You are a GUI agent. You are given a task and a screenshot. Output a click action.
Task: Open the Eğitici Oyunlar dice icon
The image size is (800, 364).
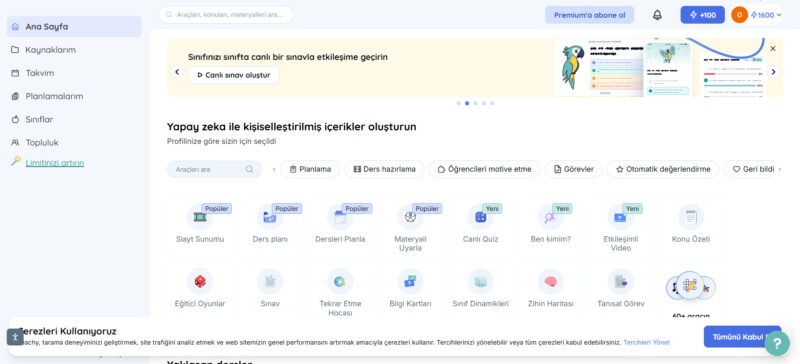pos(200,281)
